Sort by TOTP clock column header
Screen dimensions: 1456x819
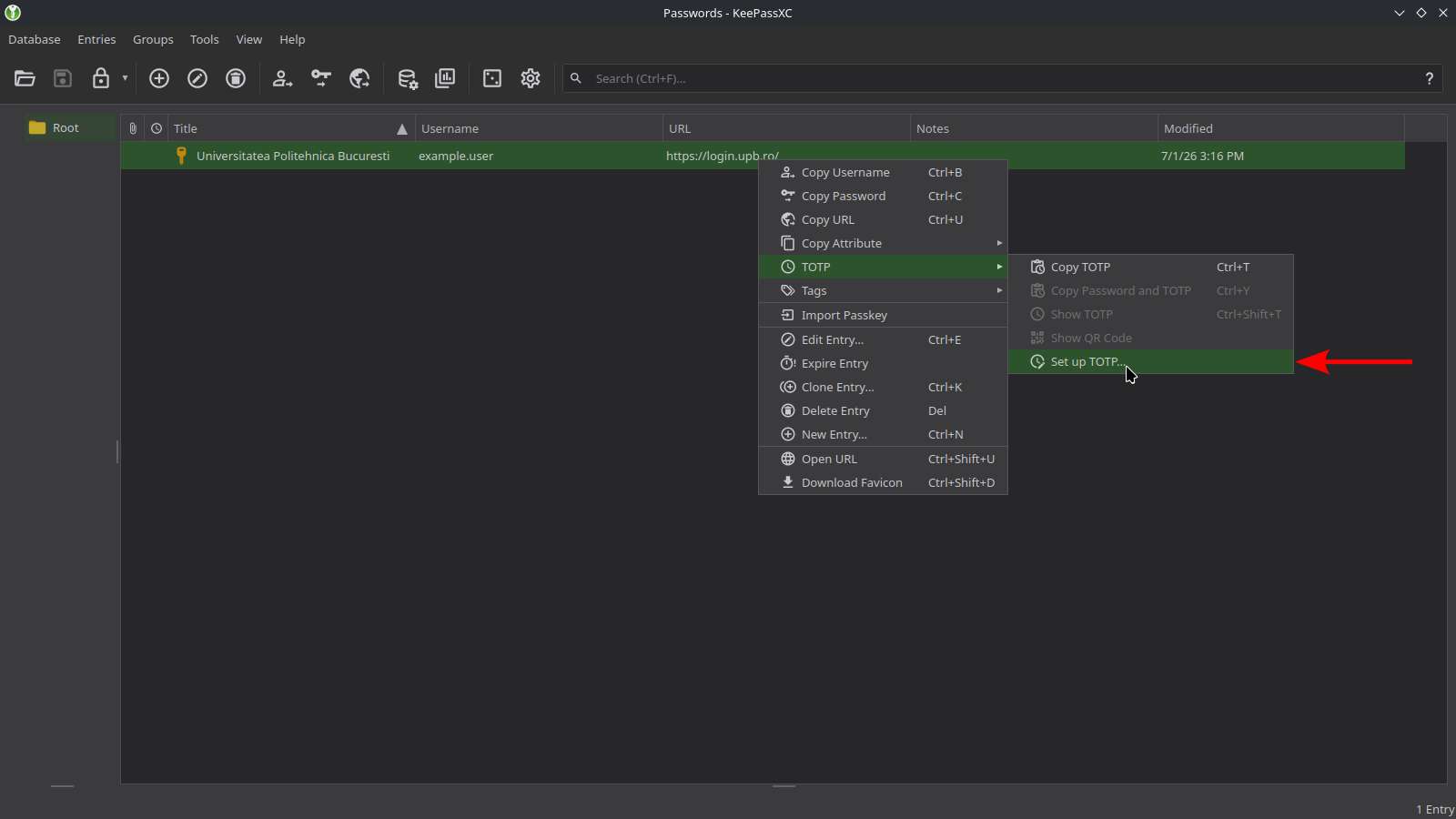[157, 128]
